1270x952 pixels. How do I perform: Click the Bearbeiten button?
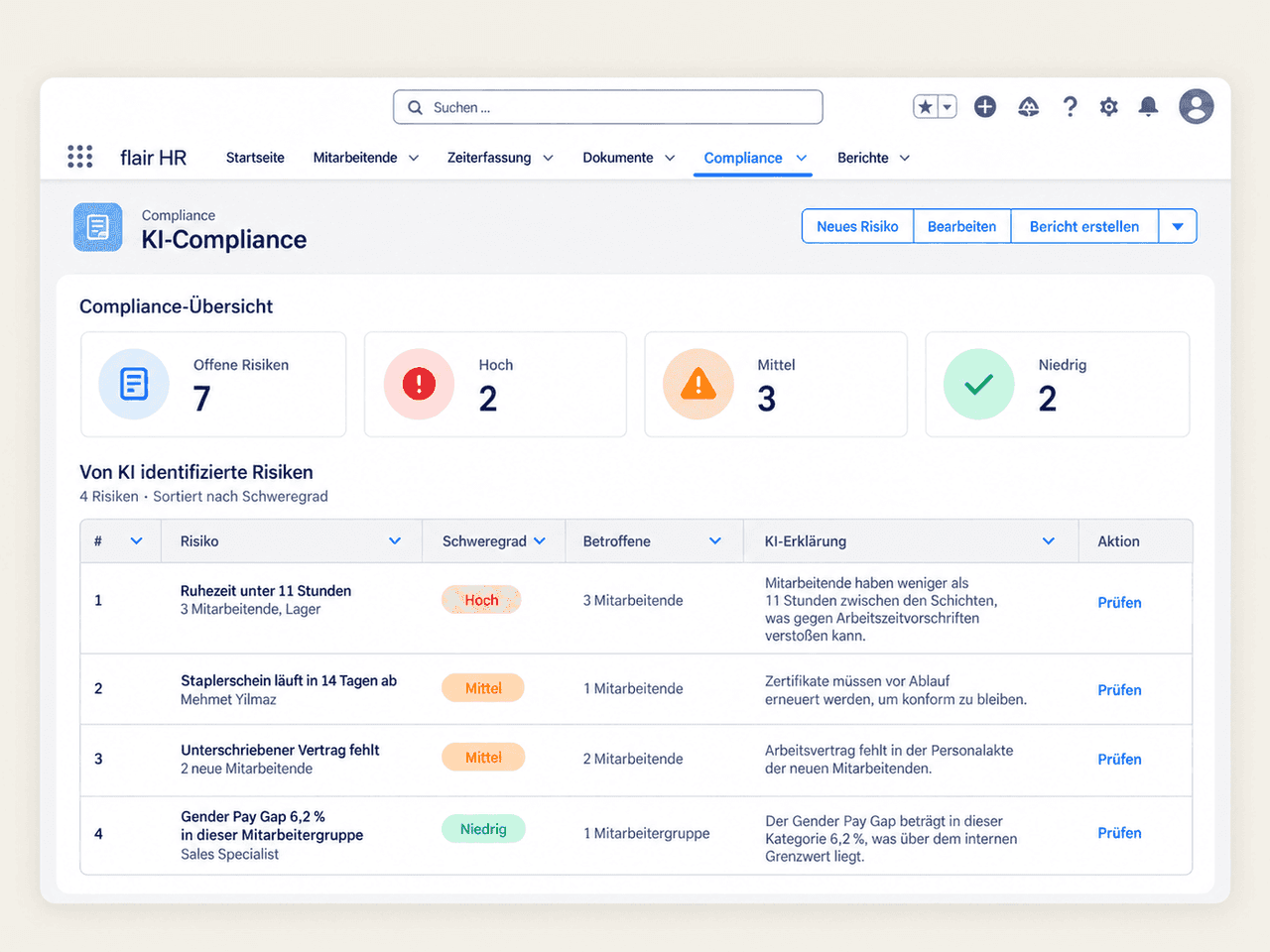point(962,226)
